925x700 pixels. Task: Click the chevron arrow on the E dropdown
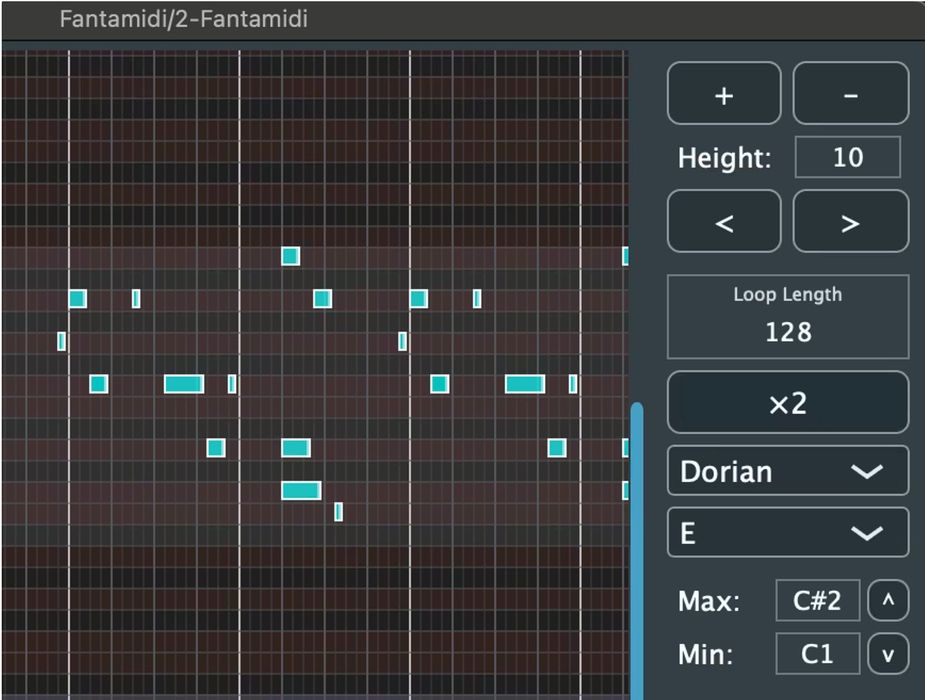click(865, 534)
